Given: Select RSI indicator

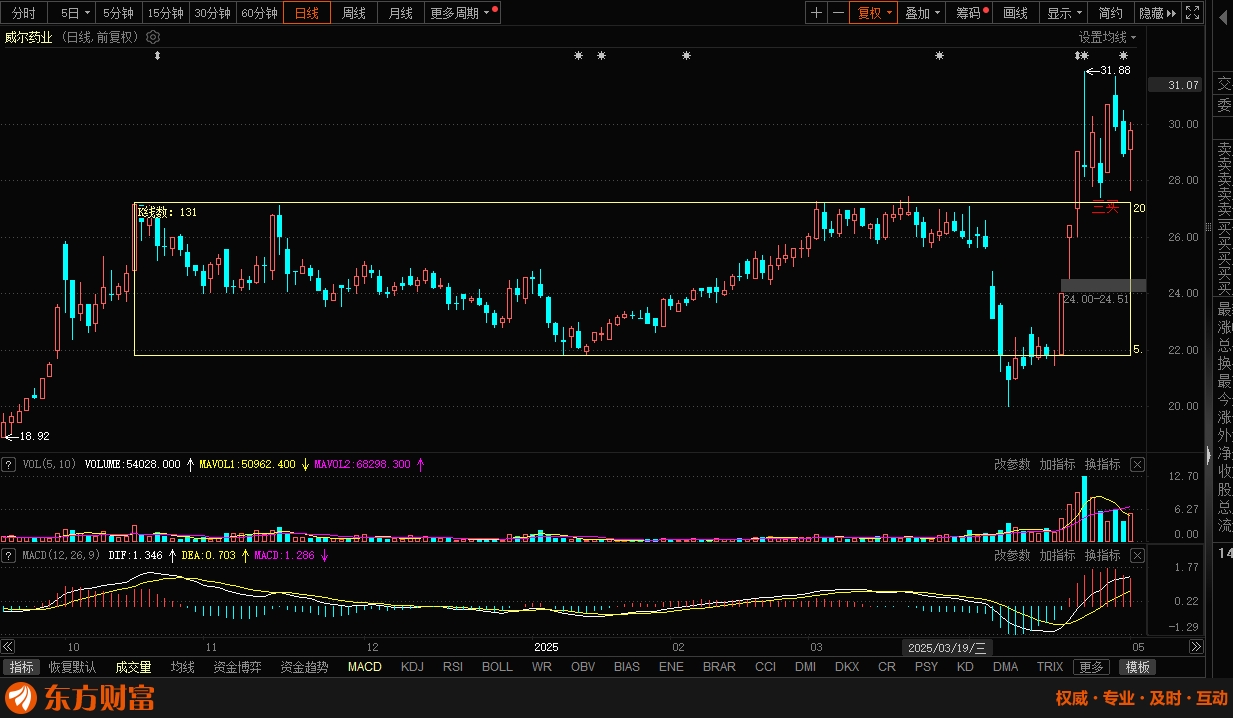Looking at the screenshot, I should pyautogui.click(x=453, y=667).
